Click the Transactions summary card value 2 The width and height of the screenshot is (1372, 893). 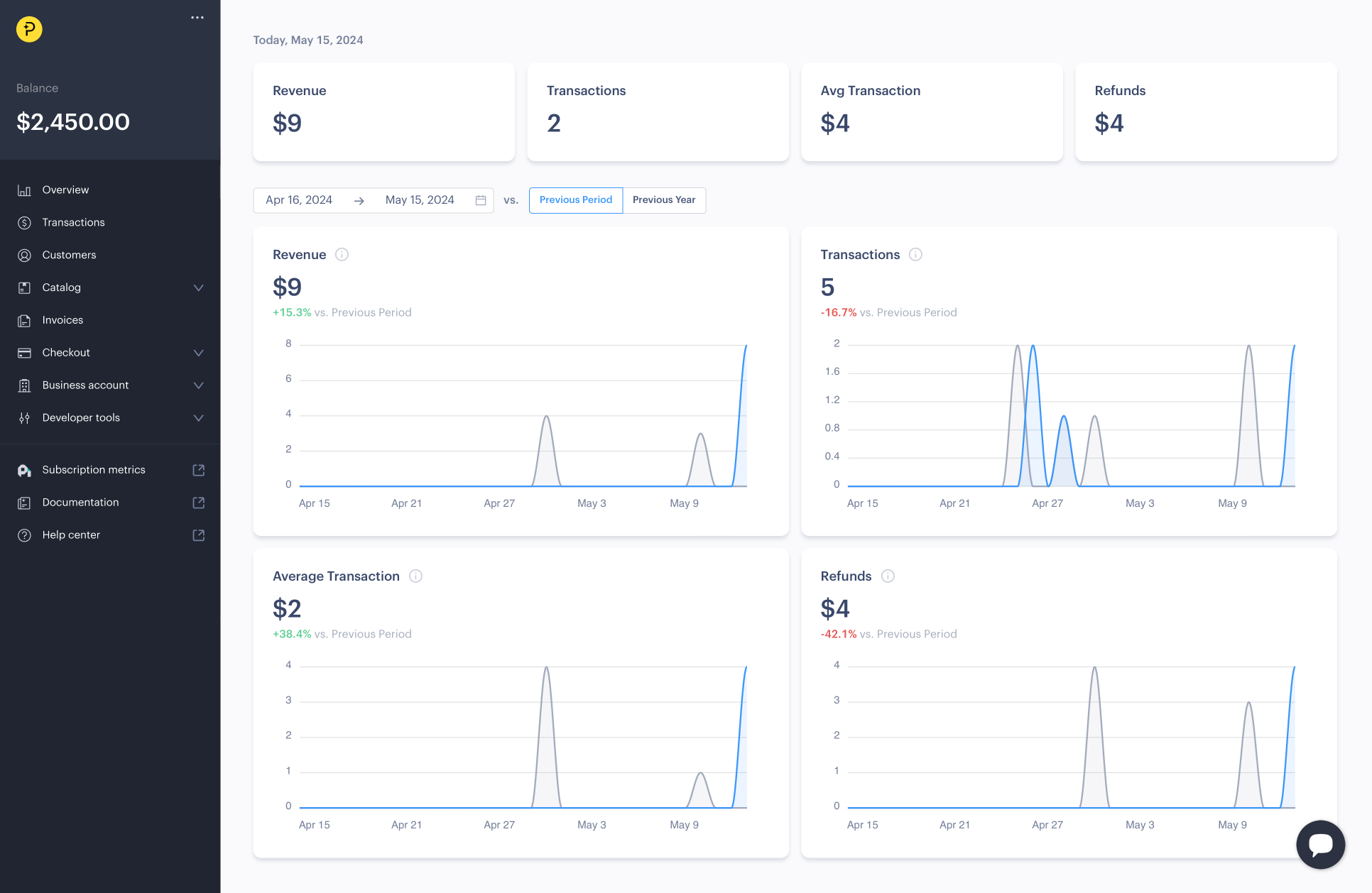coord(554,124)
